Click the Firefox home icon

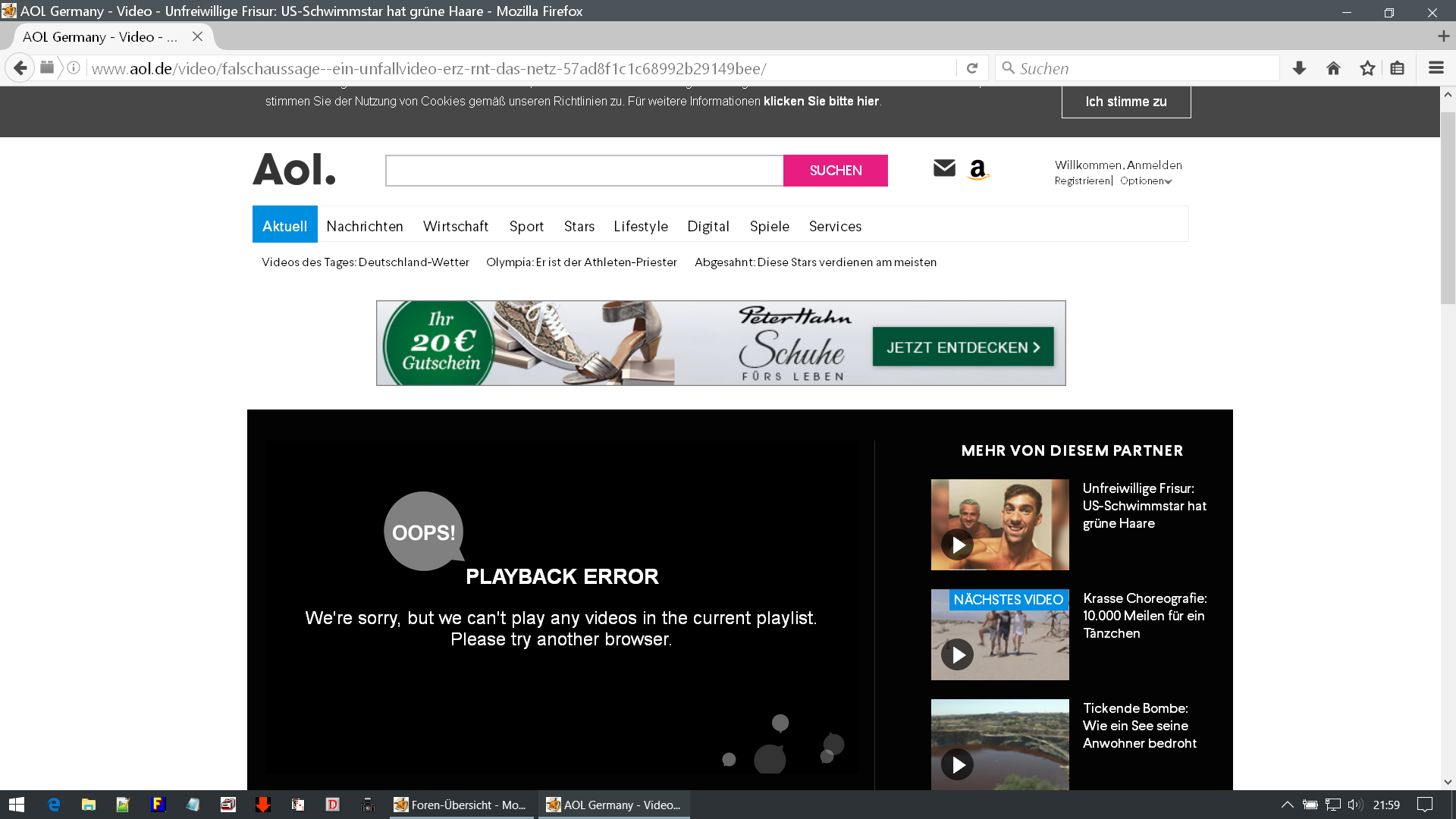coord(1333,68)
